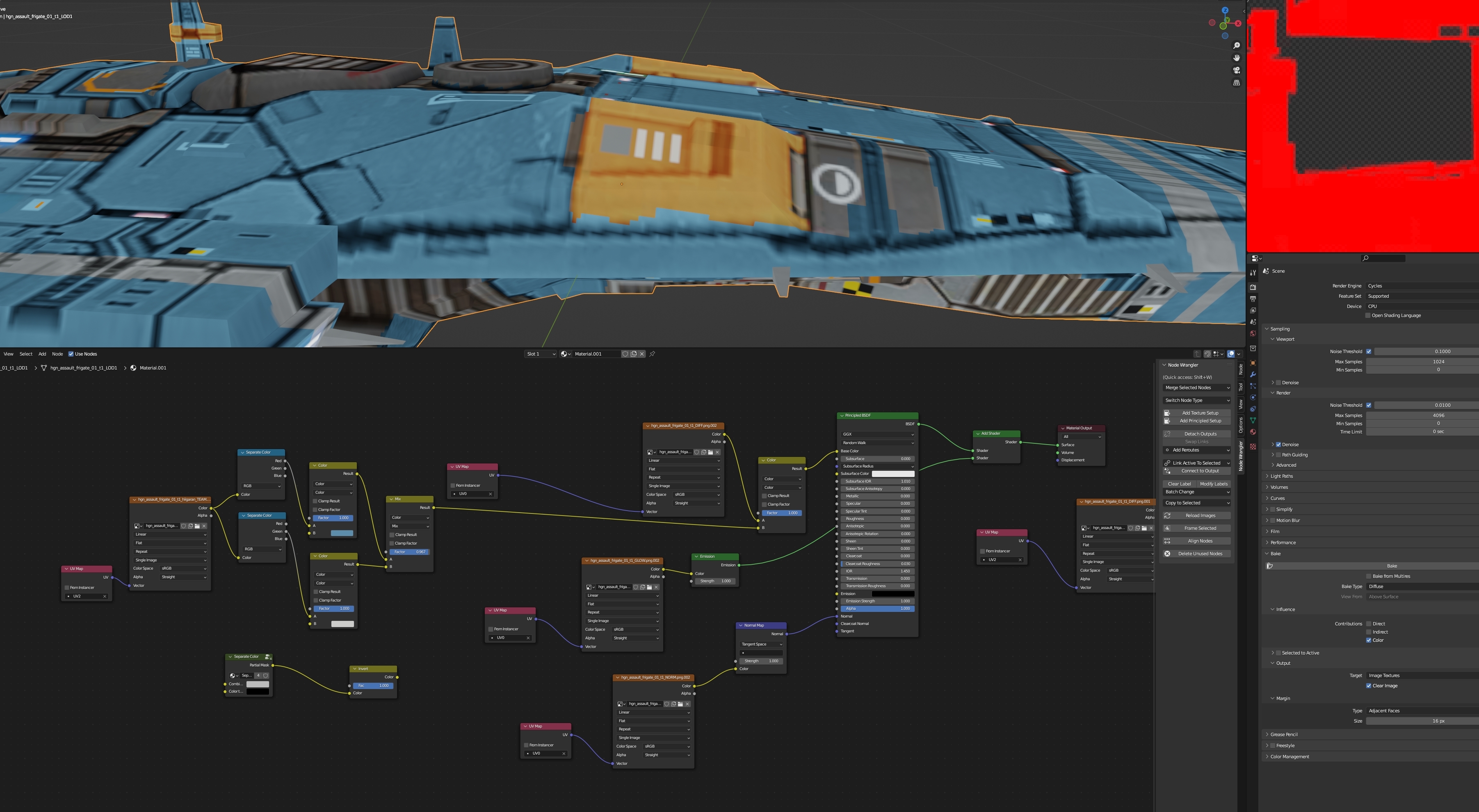1479x812 pixels.
Task: Expand the Light Paths panel
Action: (1281, 476)
